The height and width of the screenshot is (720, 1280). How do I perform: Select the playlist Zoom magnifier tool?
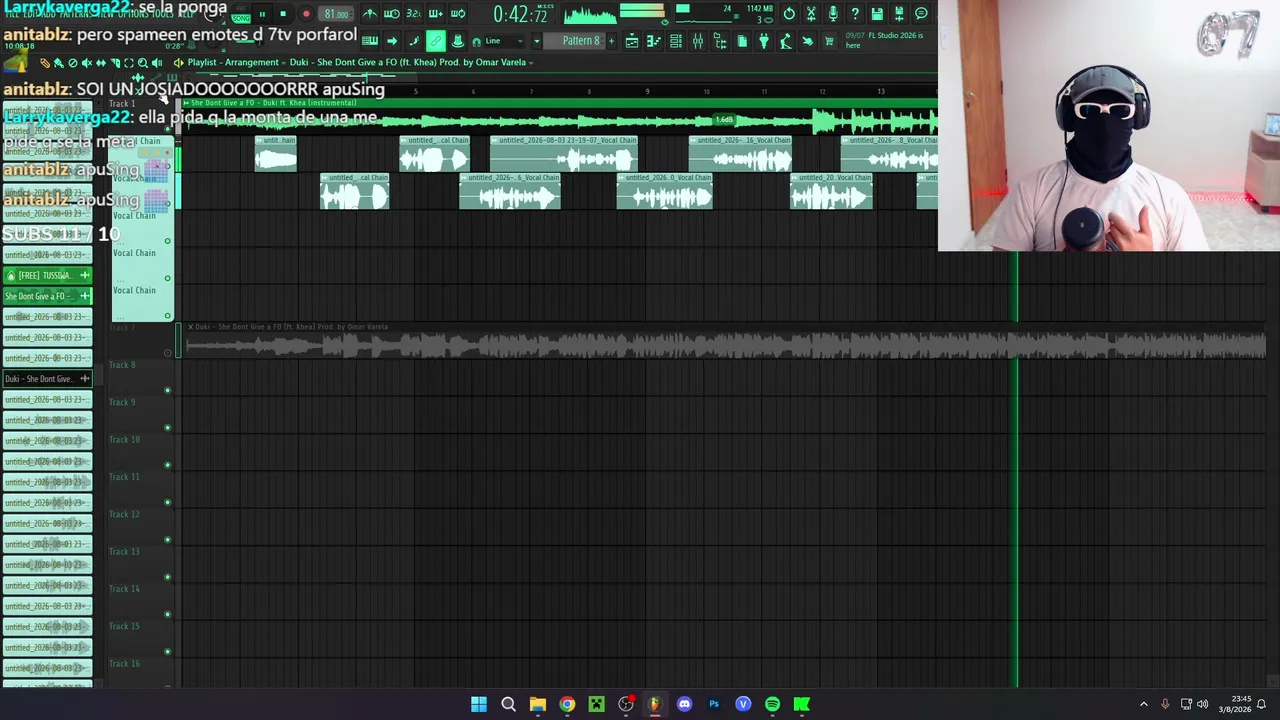142,63
